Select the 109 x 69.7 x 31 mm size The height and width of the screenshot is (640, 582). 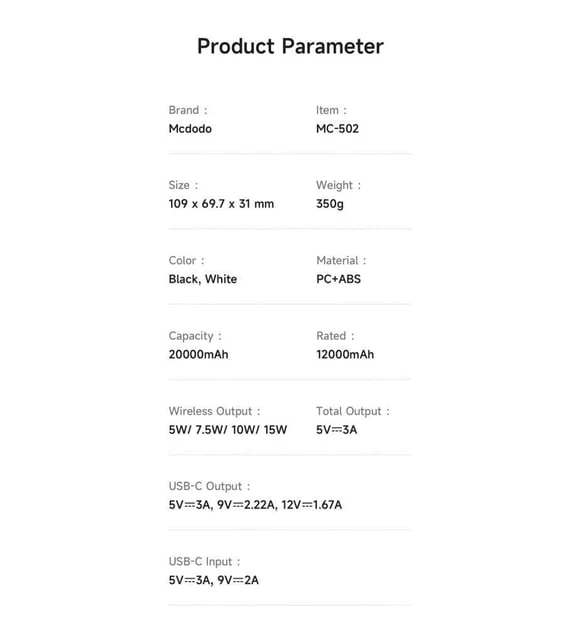pos(221,204)
